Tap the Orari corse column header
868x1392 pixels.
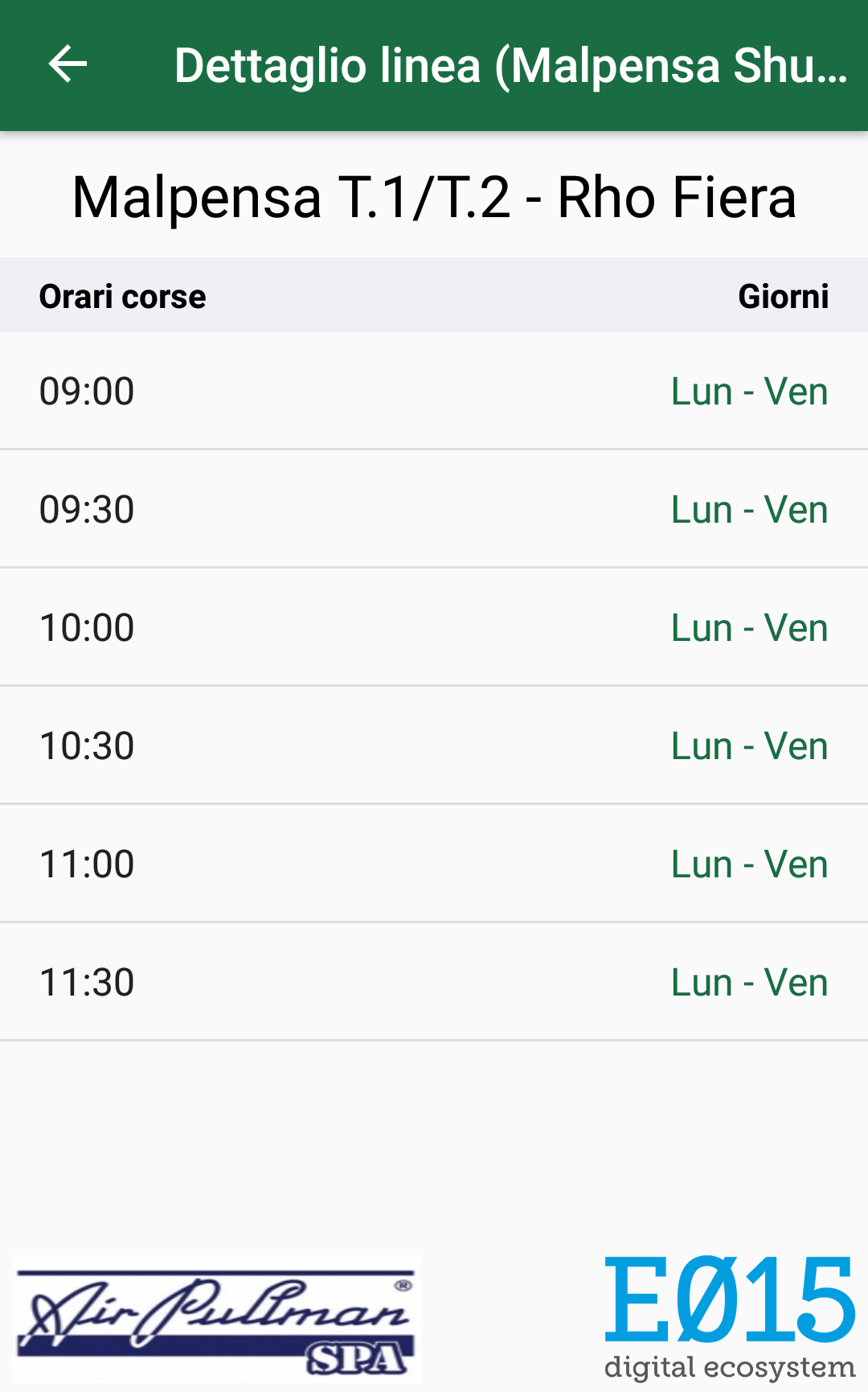point(122,296)
